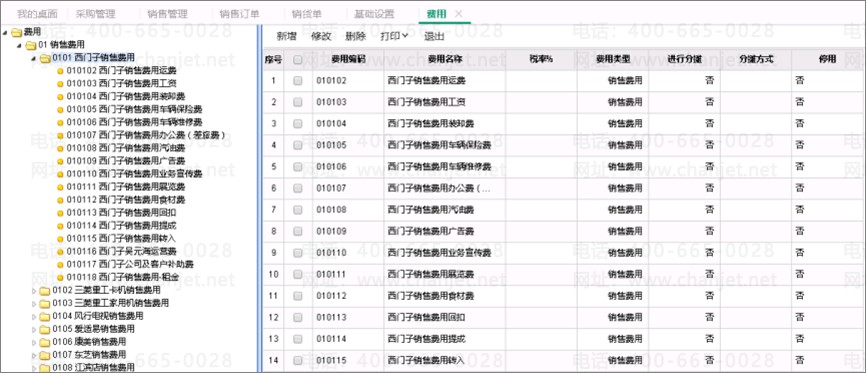
Task: Expand the 0102 三菱重工卡机销售费用 node
Action: click(x=34, y=291)
